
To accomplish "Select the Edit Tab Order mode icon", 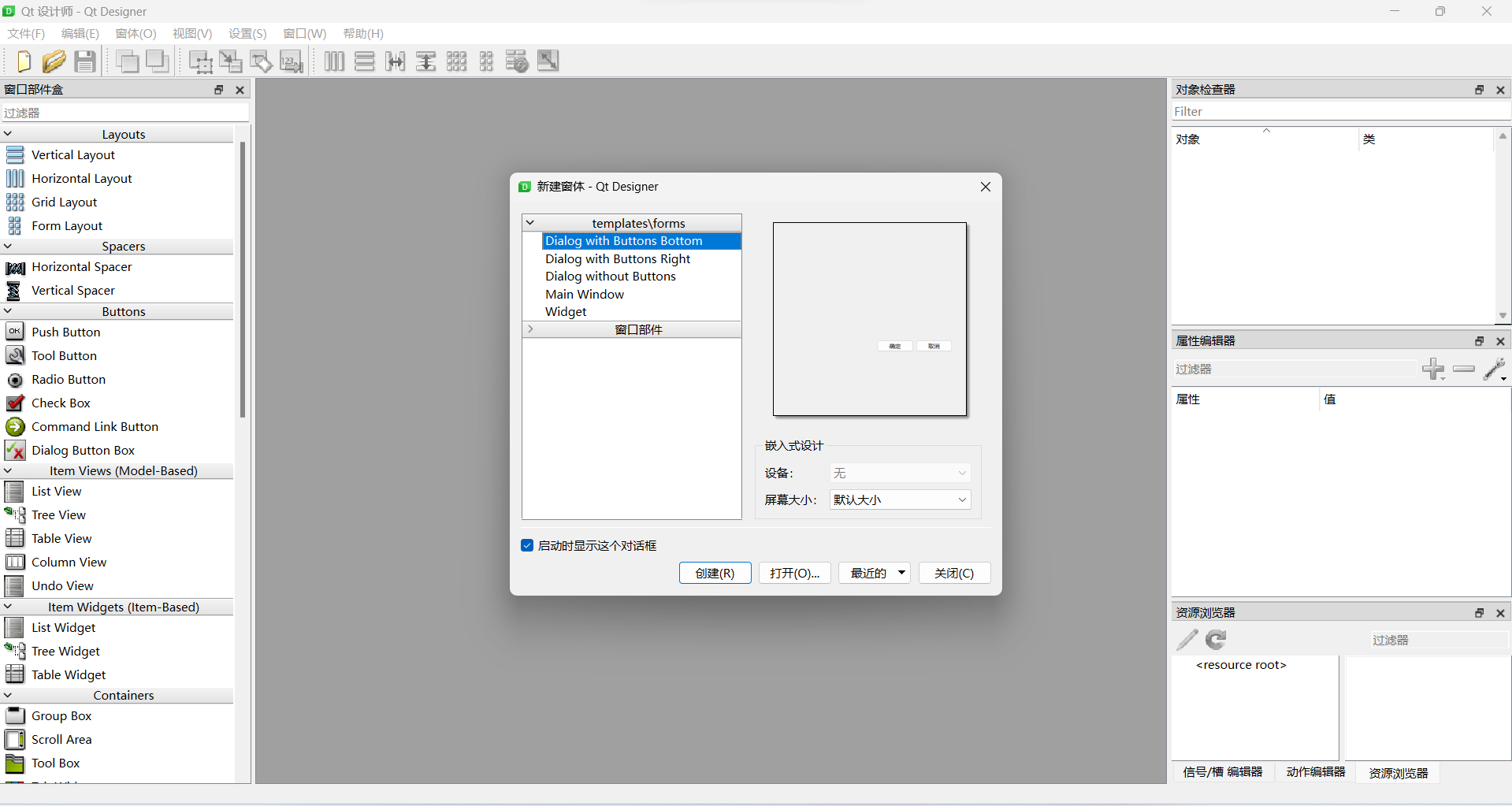I will tap(292, 61).
